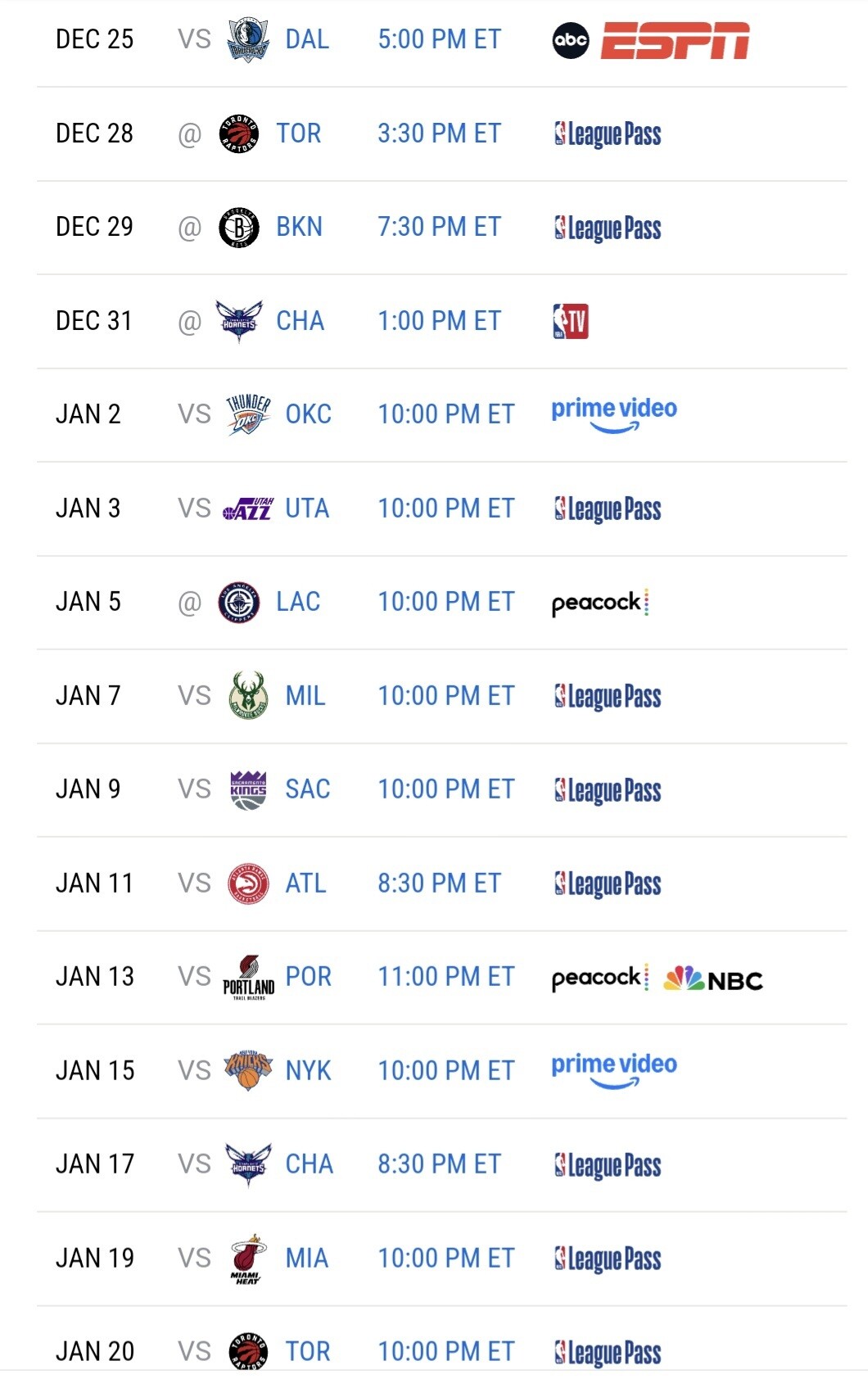Click the ESPN broadcaster logo

(676, 40)
